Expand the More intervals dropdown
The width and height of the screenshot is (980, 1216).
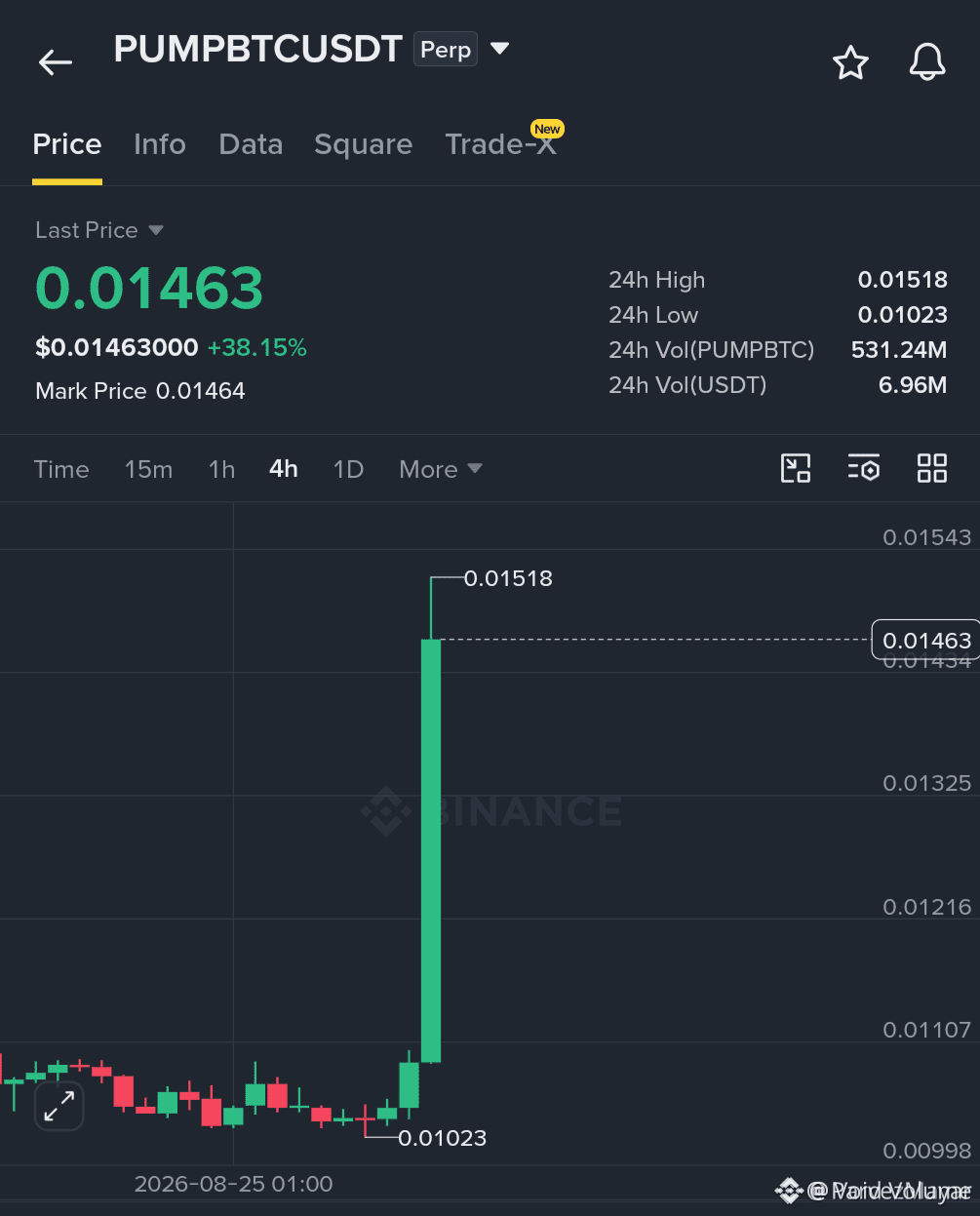(x=441, y=469)
